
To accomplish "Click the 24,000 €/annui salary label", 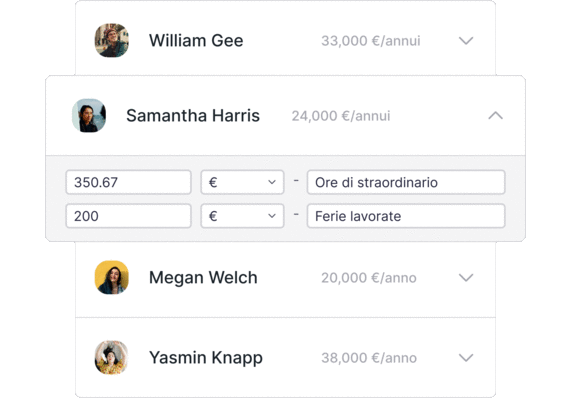I will [341, 116].
